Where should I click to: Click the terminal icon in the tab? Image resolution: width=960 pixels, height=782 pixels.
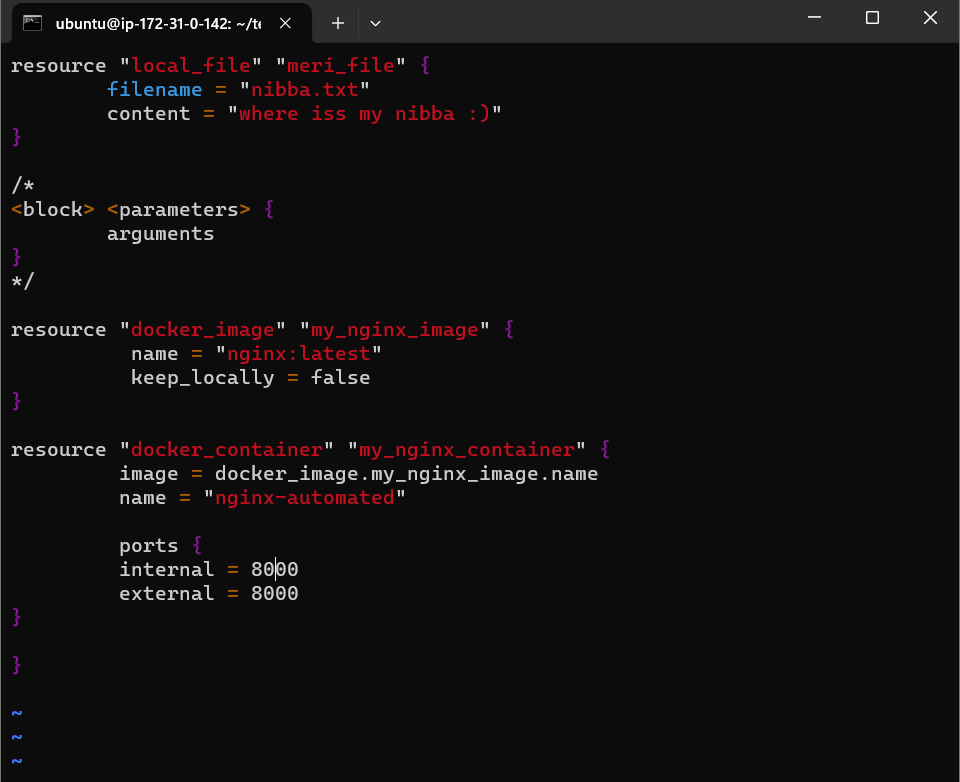pyautogui.click(x=32, y=23)
